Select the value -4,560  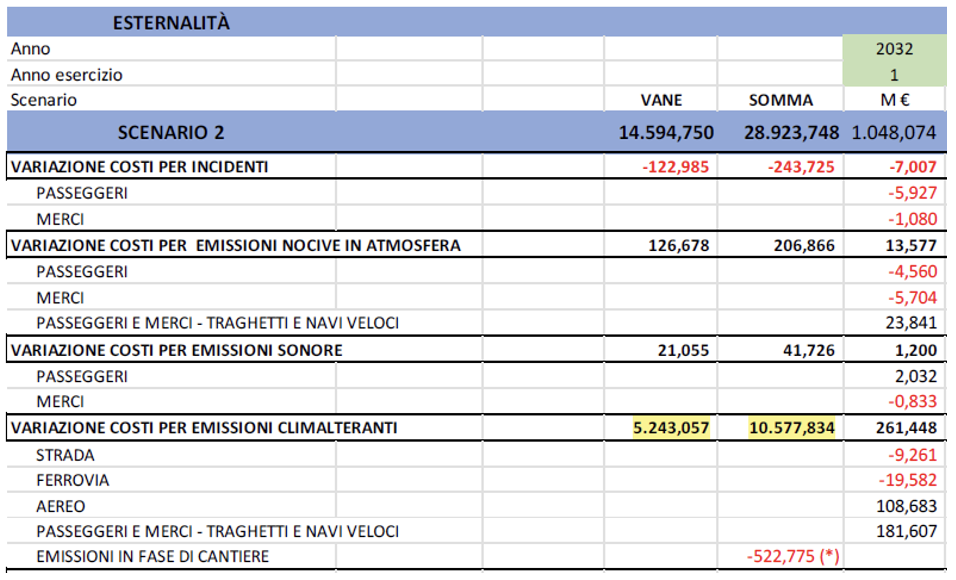[912, 271]
